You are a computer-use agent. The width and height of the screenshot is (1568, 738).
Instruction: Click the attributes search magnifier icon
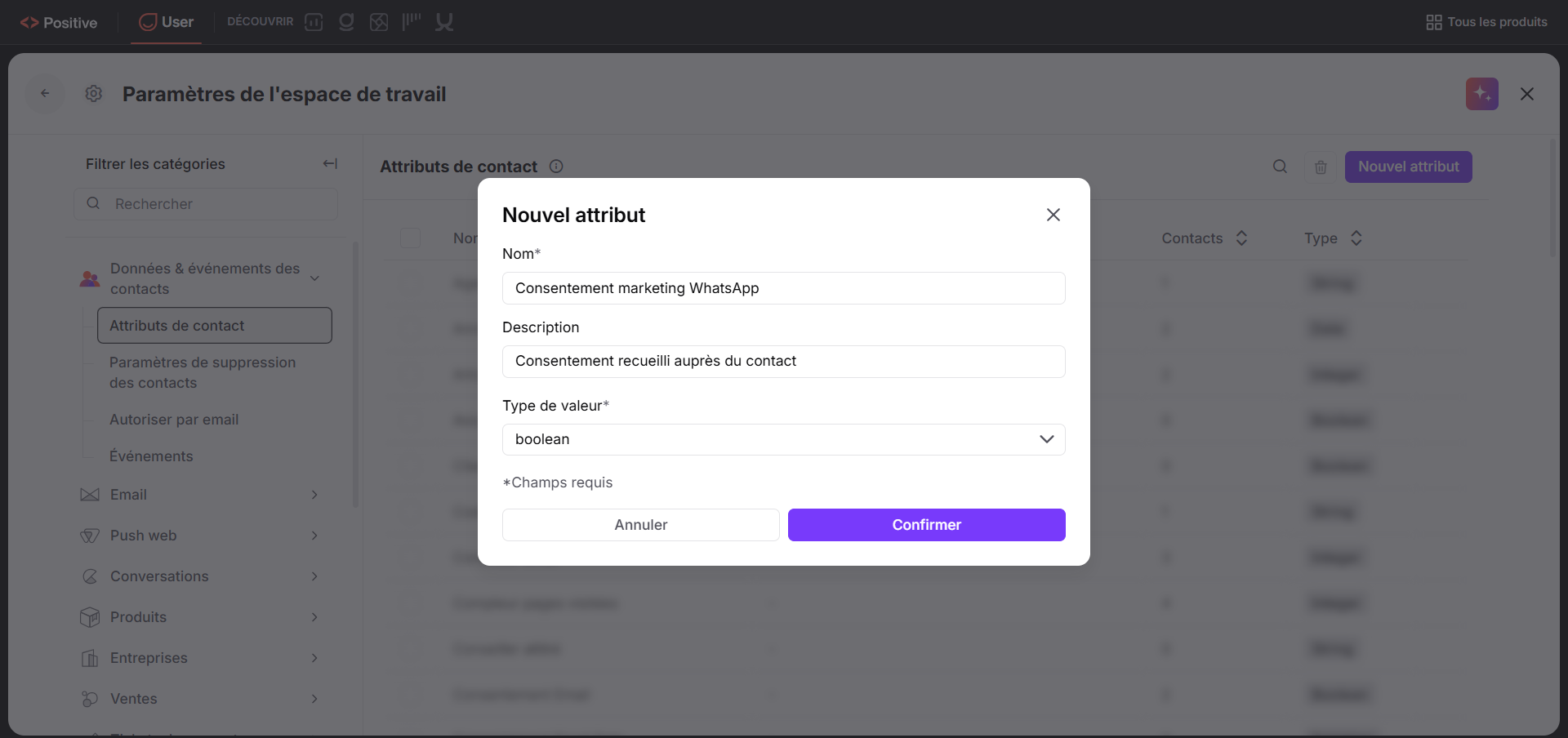(1280, 167)
